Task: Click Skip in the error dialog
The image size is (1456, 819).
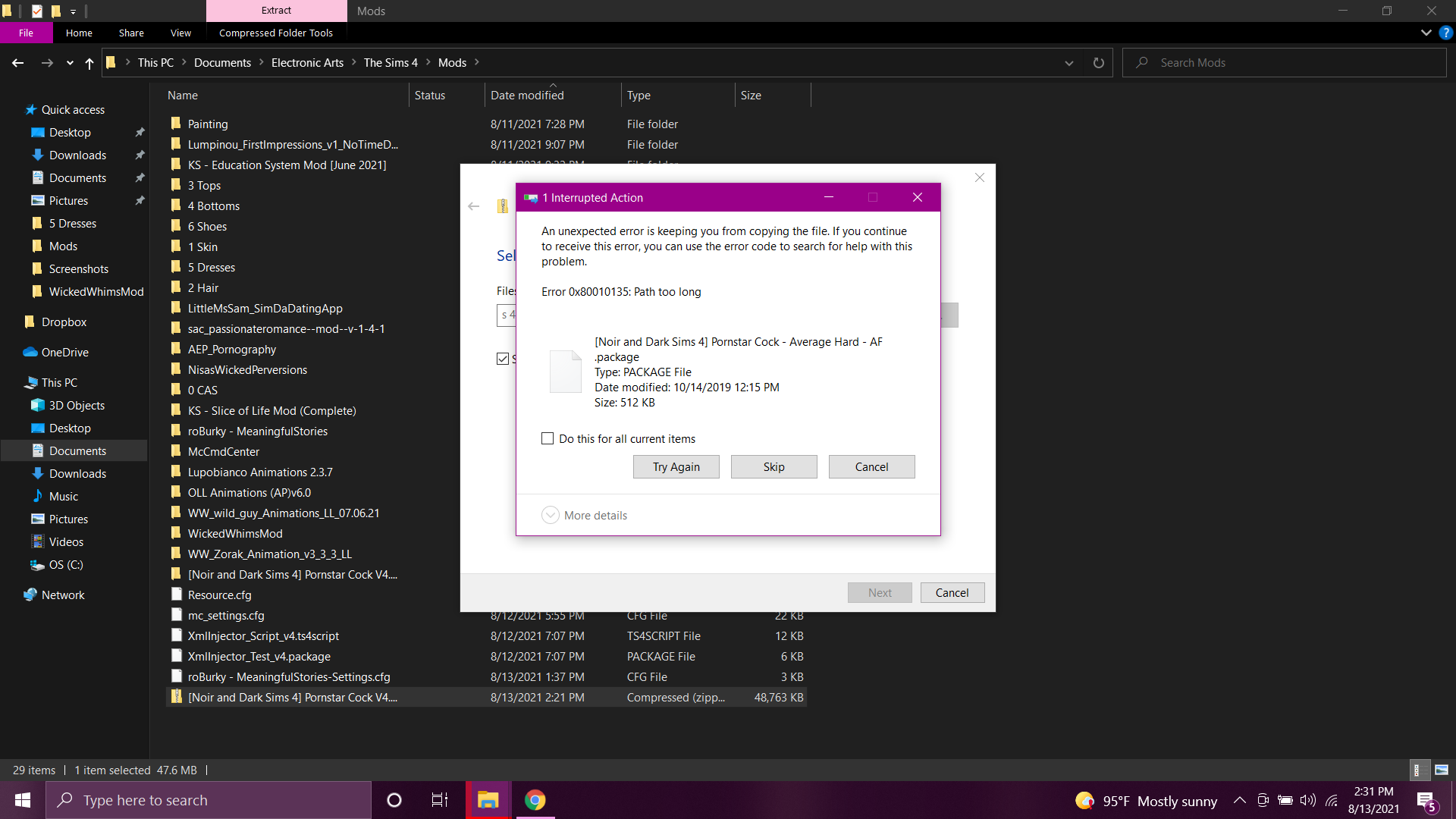Action: pos(773,467)
